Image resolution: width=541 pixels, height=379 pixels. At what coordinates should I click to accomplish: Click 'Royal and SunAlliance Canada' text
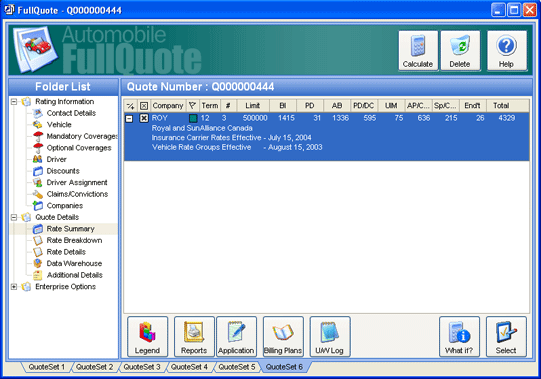pyautogui.click(x=202, y=128)
